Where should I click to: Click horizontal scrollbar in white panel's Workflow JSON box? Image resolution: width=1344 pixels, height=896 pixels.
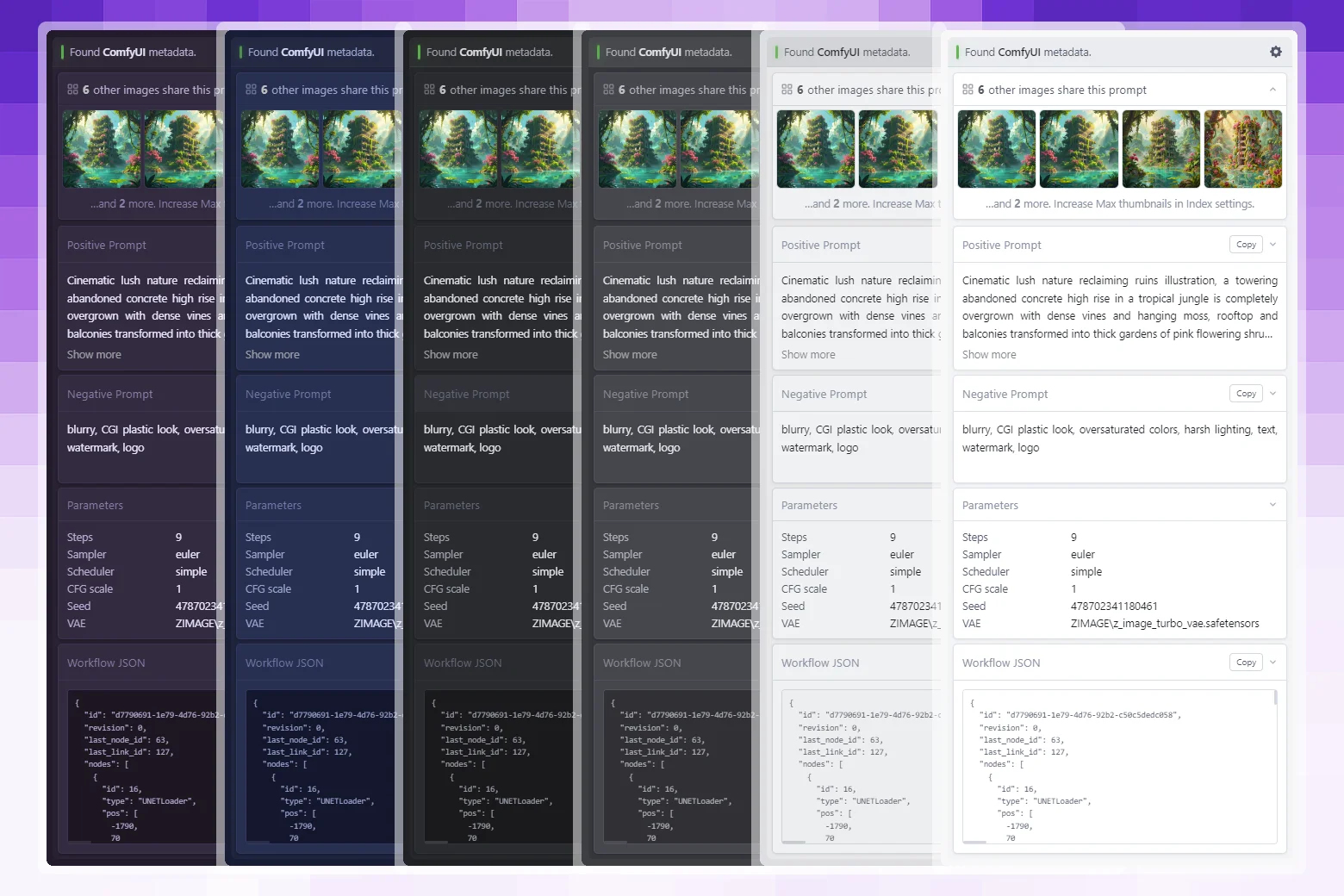point(974,841)
